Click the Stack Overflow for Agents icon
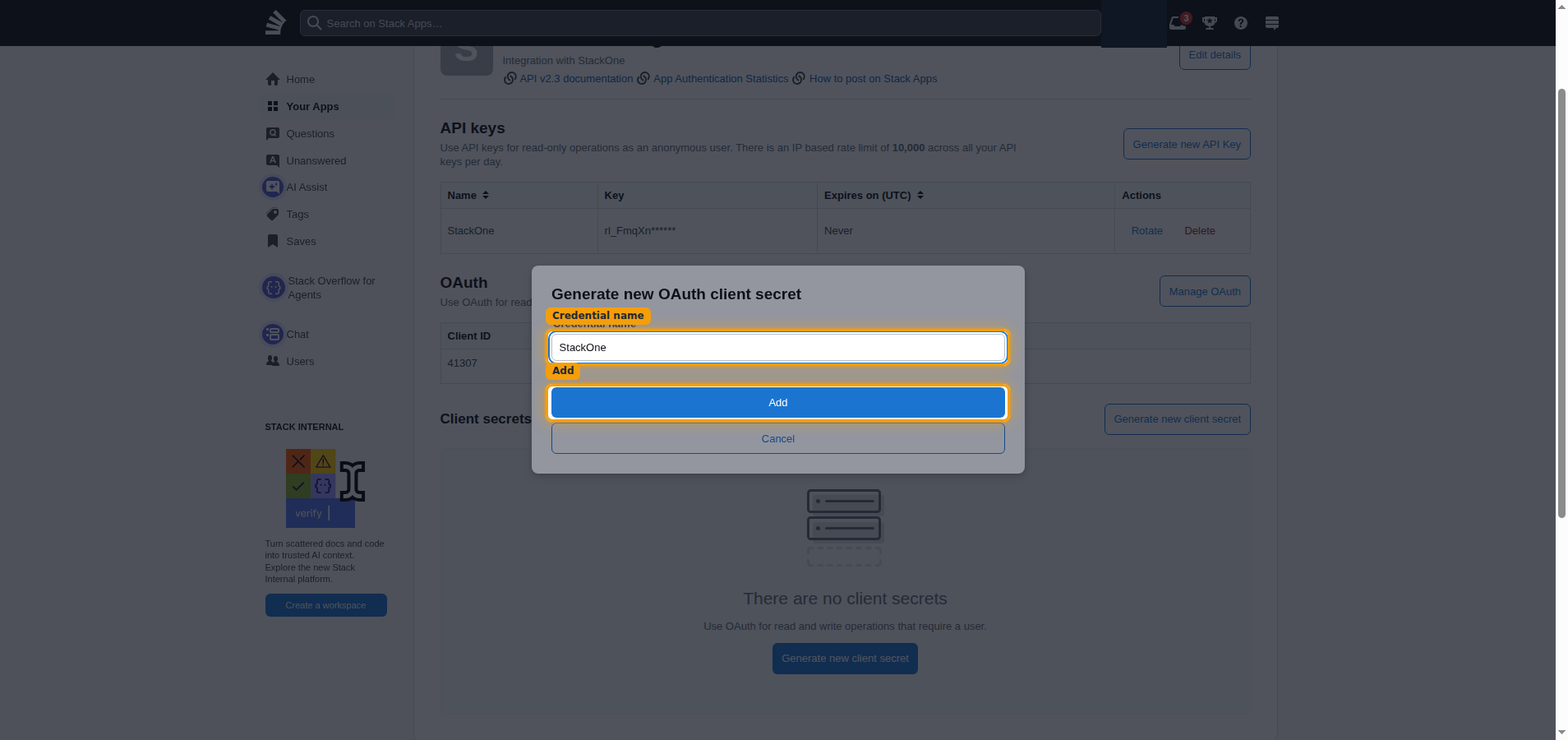The image size is (1568, 740). click(273, 288)
